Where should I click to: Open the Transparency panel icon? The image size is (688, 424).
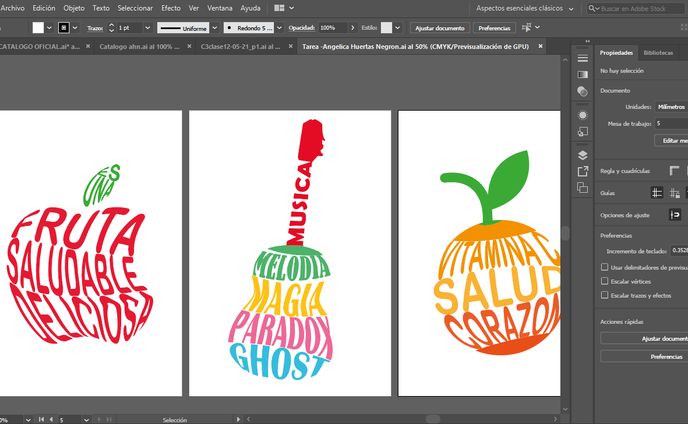click(582, 91)
